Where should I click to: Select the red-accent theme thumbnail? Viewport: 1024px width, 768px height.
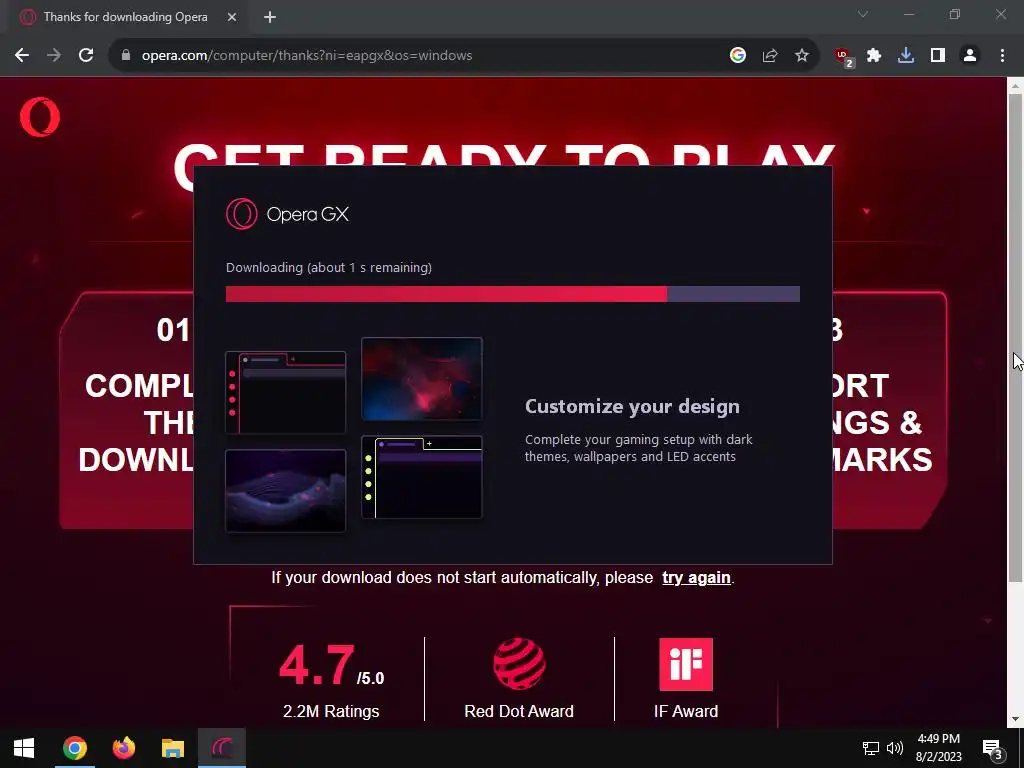point(285,392)
